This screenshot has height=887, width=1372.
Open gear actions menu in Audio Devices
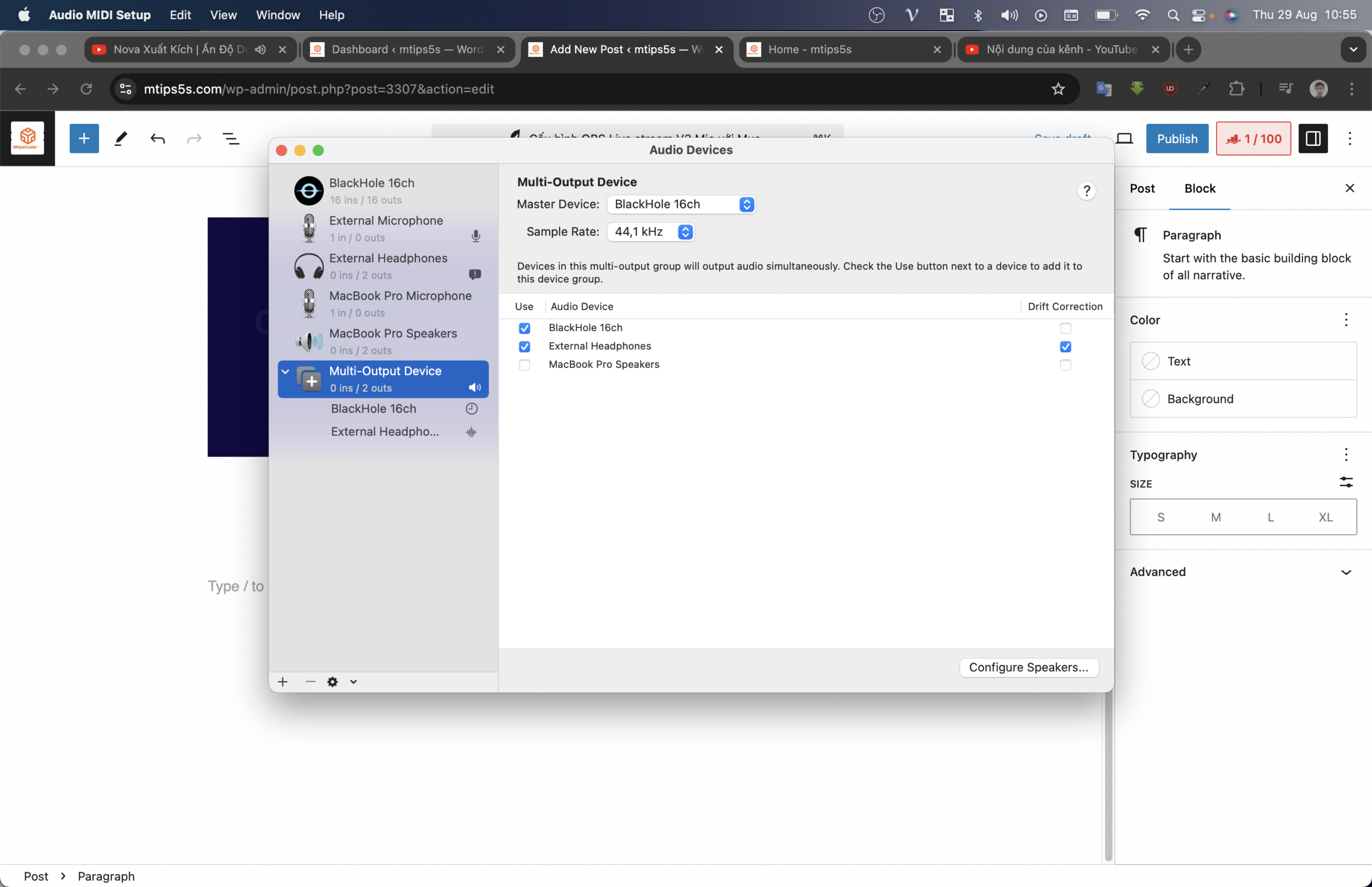point(332,681)
